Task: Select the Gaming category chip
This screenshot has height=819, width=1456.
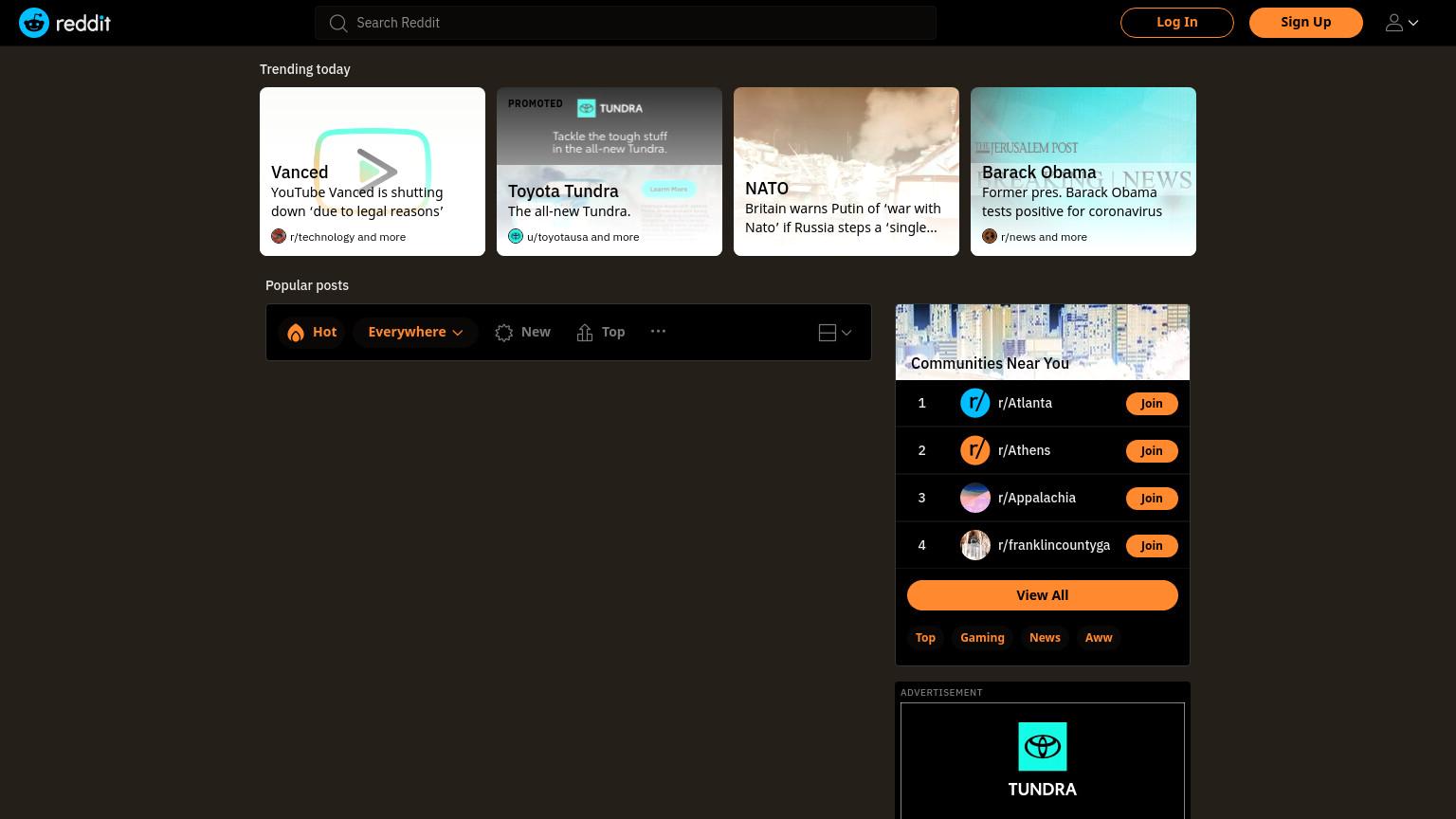Action: pos(982,638)
